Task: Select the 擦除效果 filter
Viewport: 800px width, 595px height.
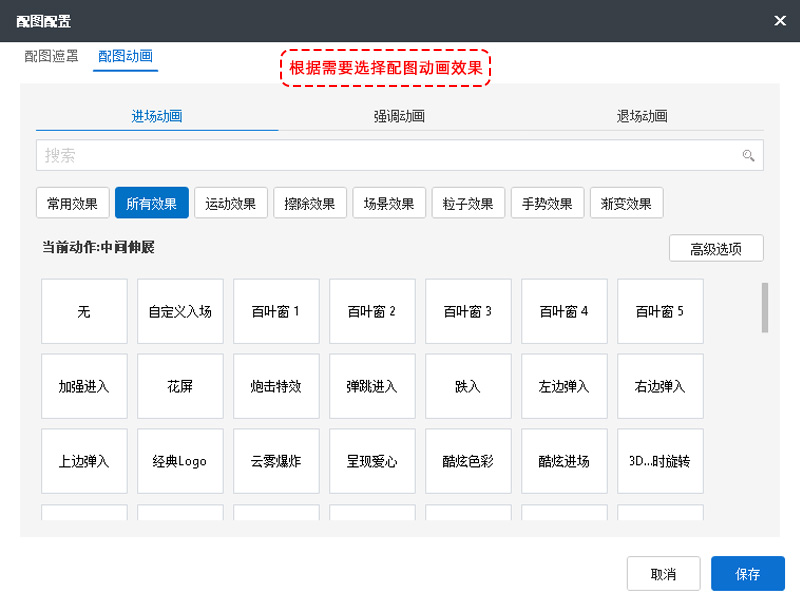Action: pos(309,204)
